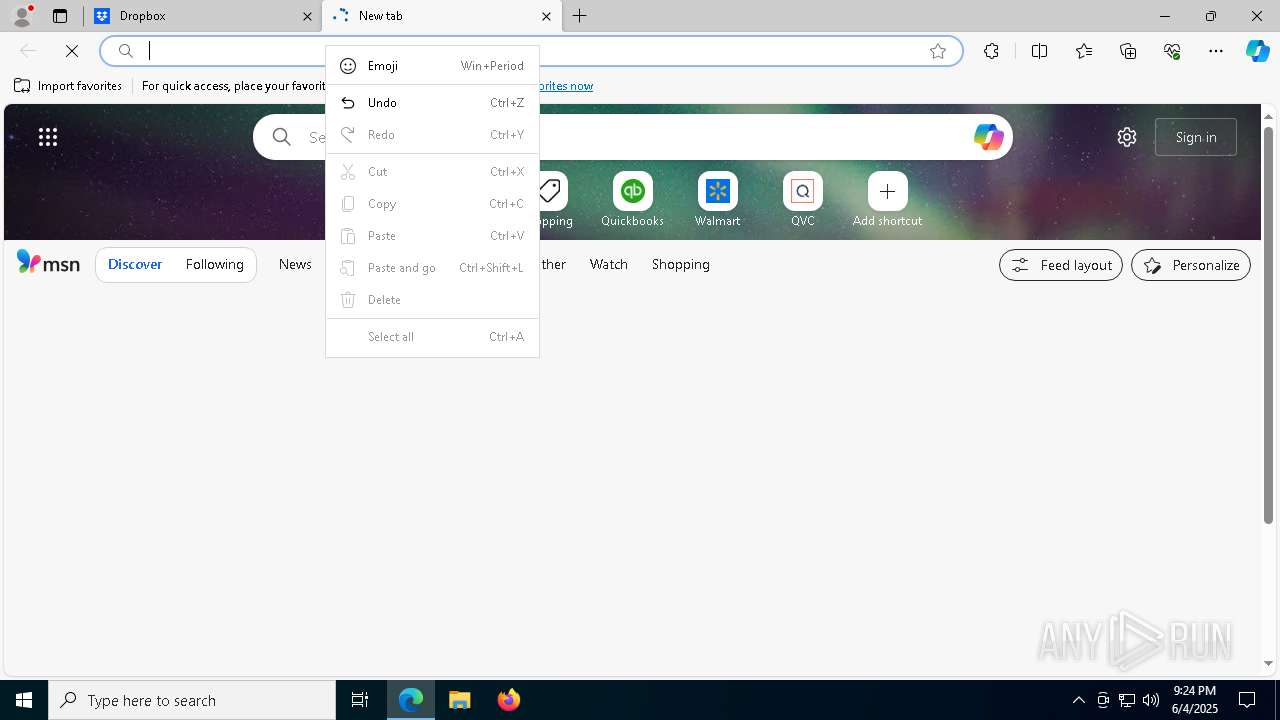Close the Dropbox tab

coord(307,16)
